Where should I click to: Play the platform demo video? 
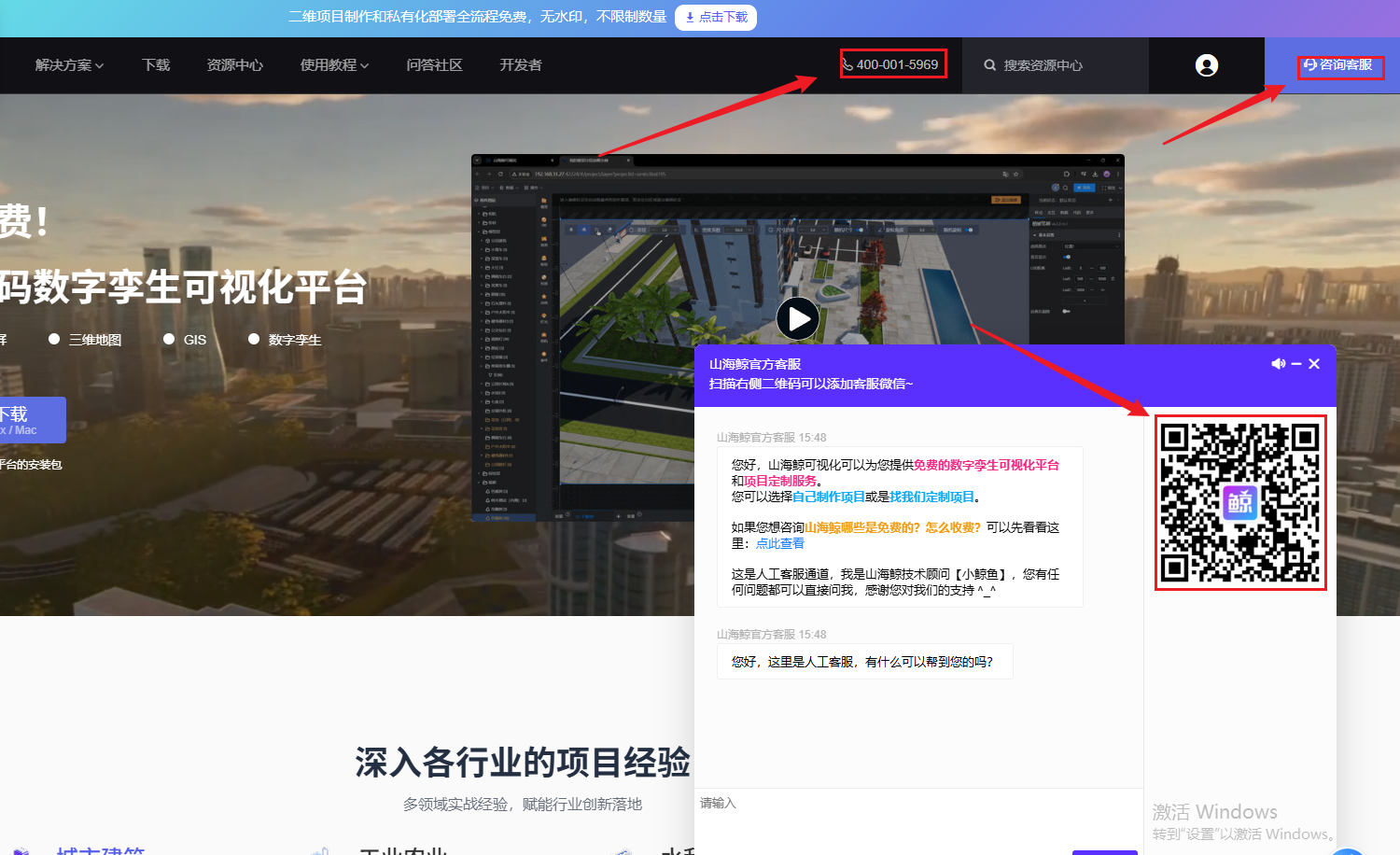(798, 319)
